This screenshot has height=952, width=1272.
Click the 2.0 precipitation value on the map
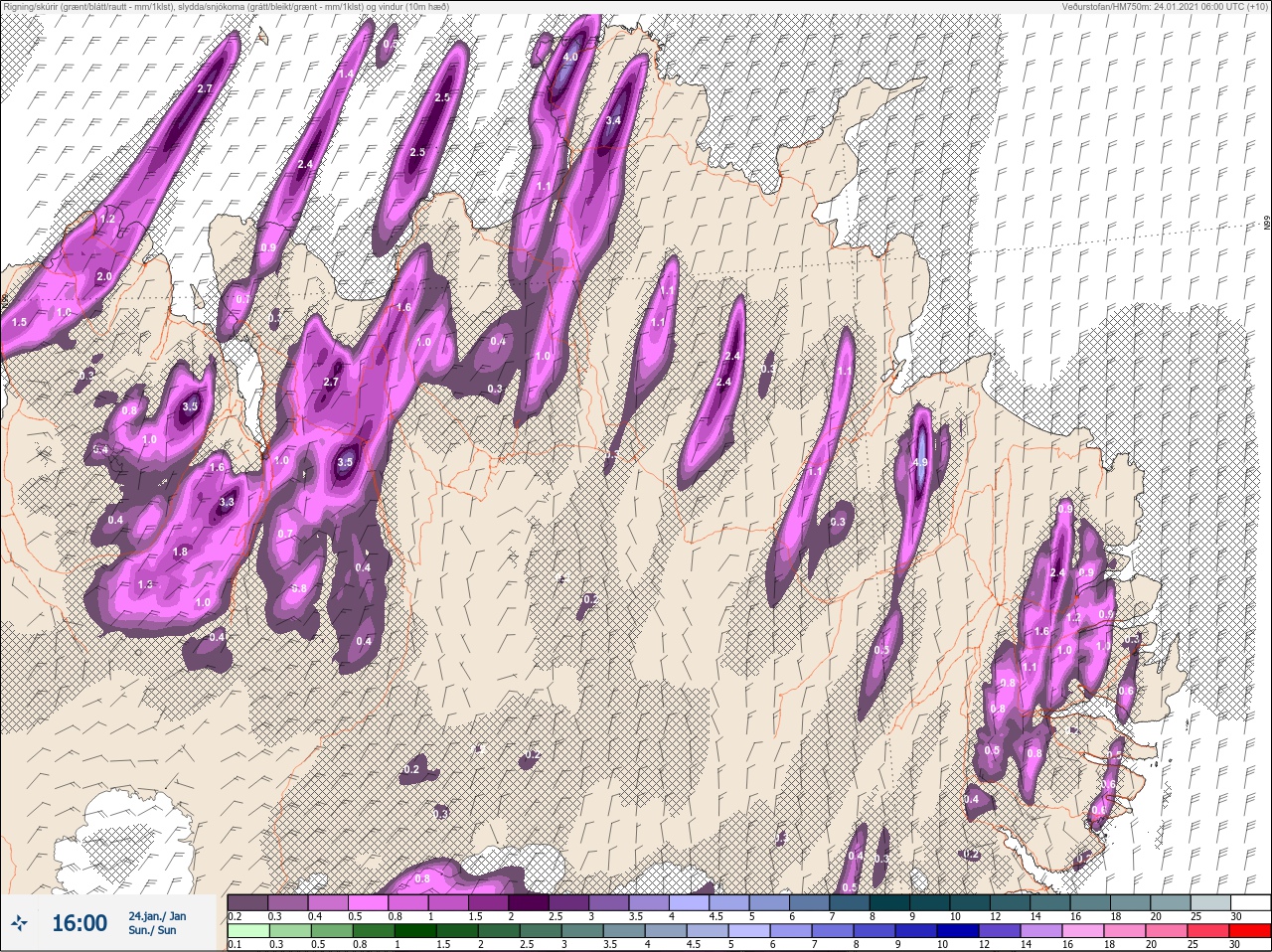(x=104, y=277)
